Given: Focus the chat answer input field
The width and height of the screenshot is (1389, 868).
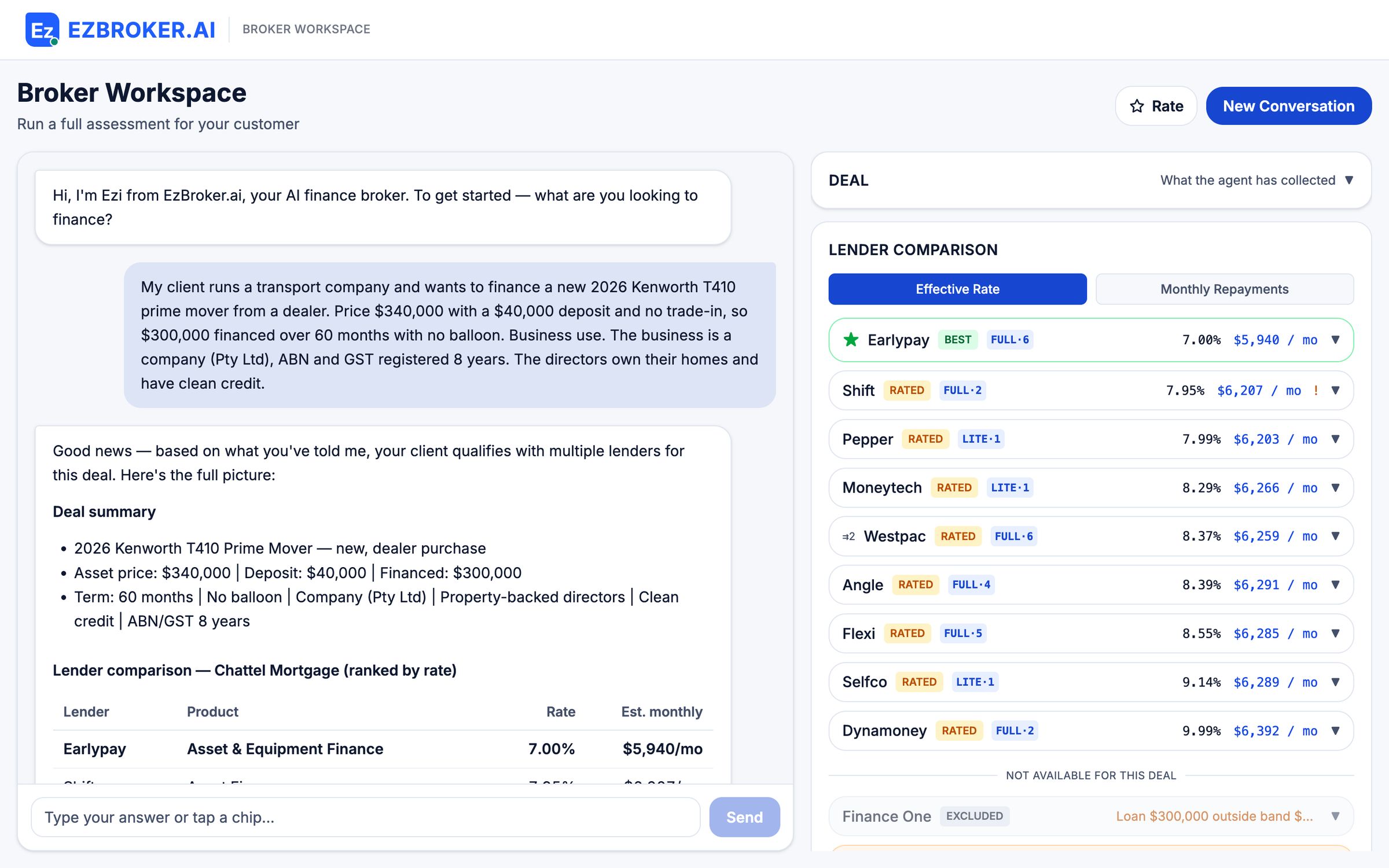Looking at the screenshot, I should (366, 817).
